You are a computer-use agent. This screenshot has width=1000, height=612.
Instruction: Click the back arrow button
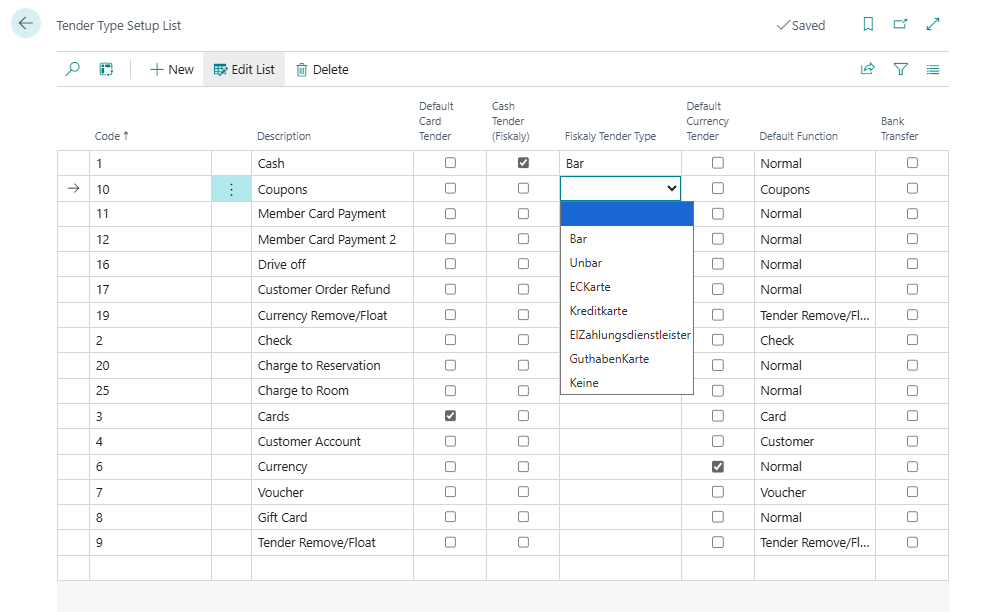point(25,24)
